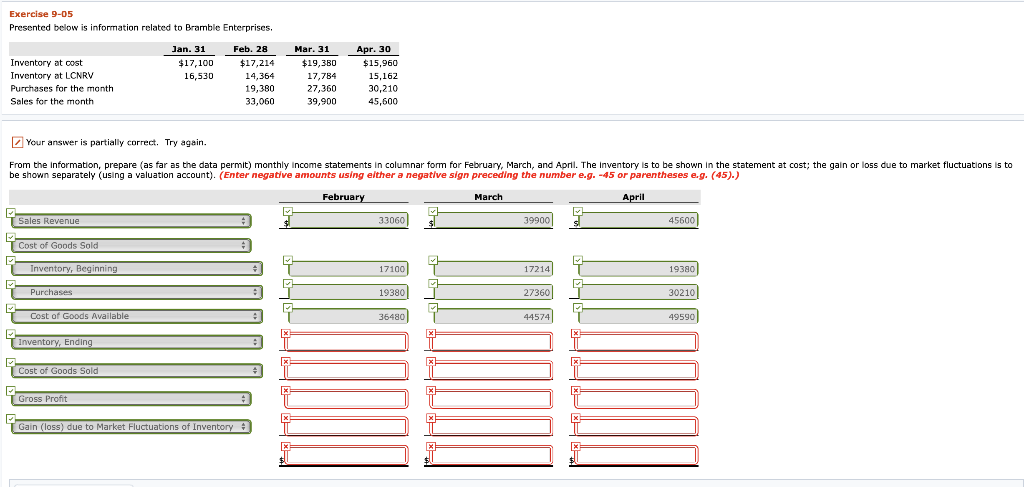Click the Feb. 28 inventory at cost value $17,214
This screenshot has height=487, width=1024.
(x=257, y=63)
